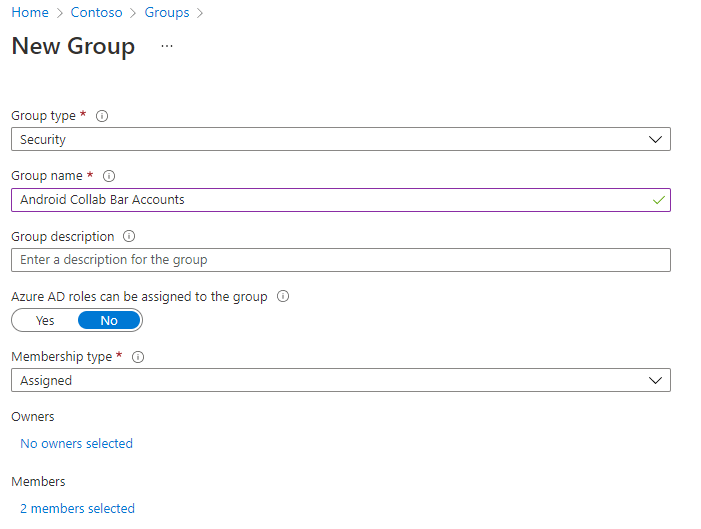Screen dimensions: 701x529
Task: Click the Group description text field
Action: [341, 260]
